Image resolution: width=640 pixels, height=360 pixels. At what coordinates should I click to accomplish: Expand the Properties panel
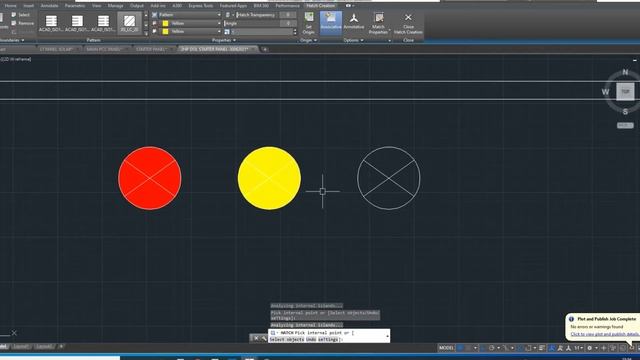tap(224, 40)
